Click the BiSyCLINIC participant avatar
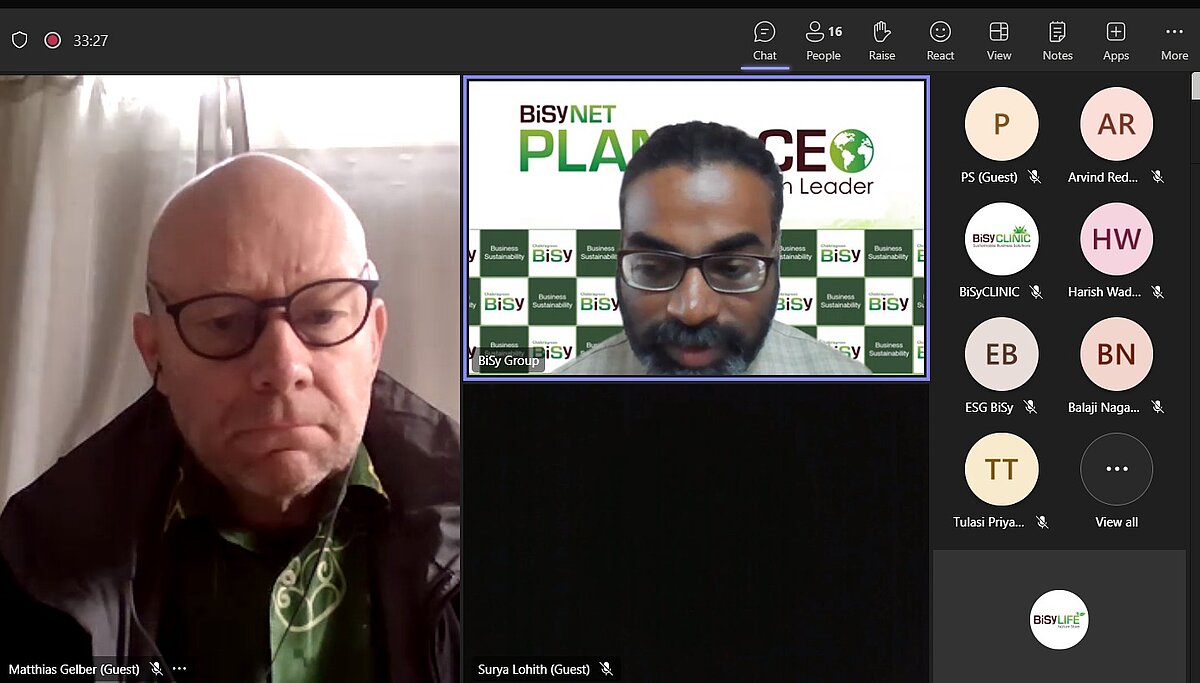 pos(1001,239)
